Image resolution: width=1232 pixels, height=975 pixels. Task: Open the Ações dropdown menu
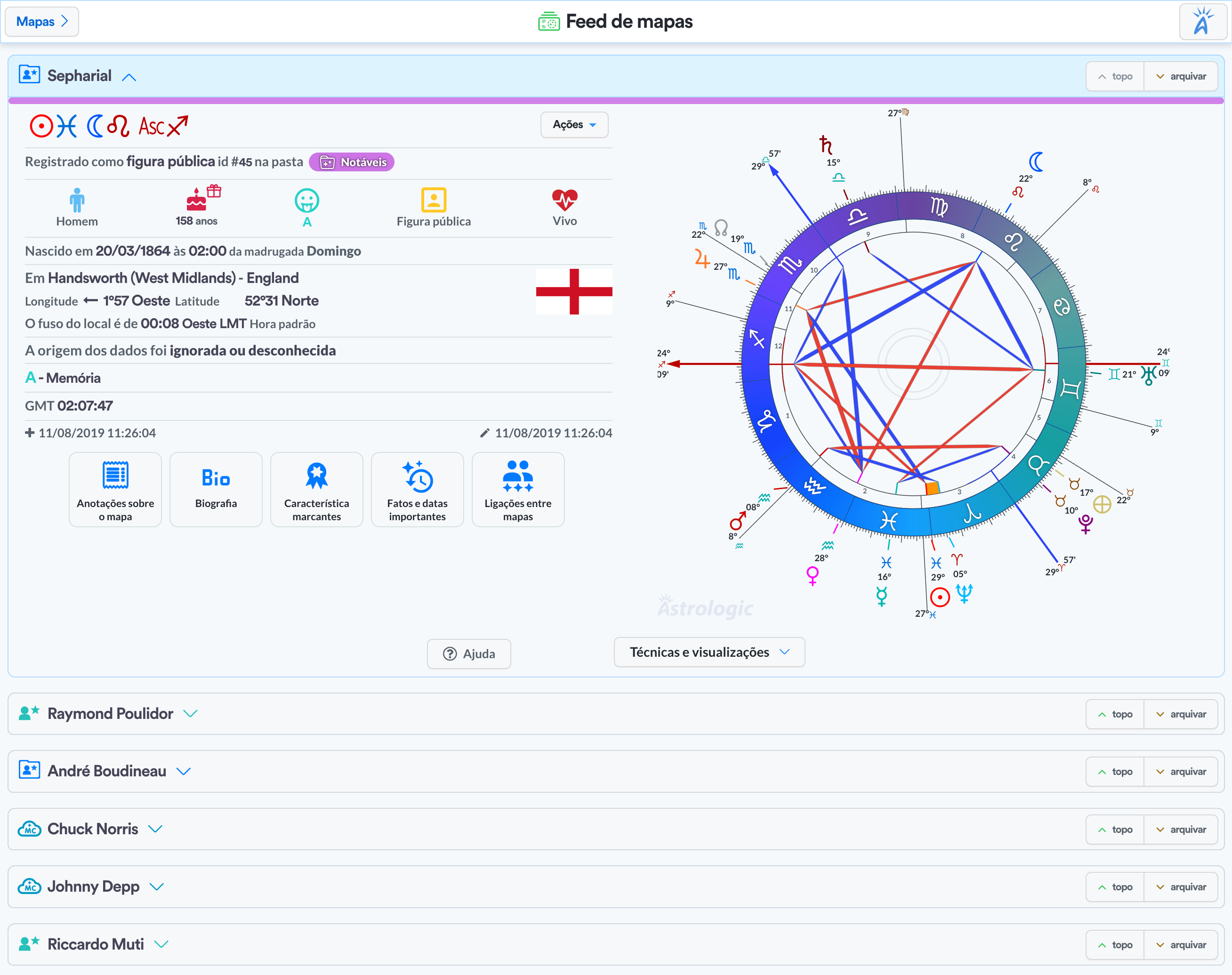(574, 124)
